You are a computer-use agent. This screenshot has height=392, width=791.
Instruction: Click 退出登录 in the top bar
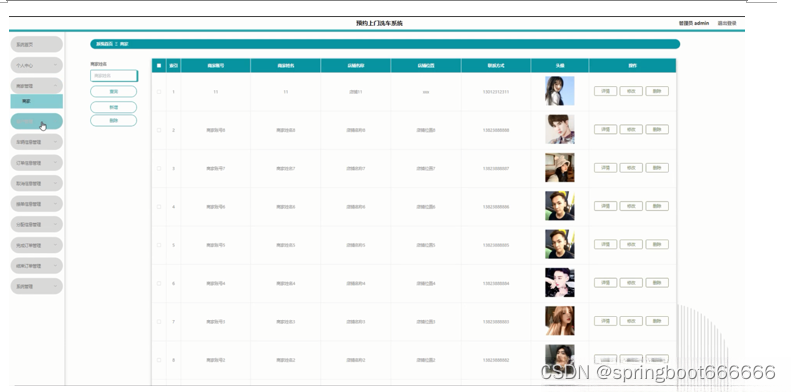click(727, 23)
